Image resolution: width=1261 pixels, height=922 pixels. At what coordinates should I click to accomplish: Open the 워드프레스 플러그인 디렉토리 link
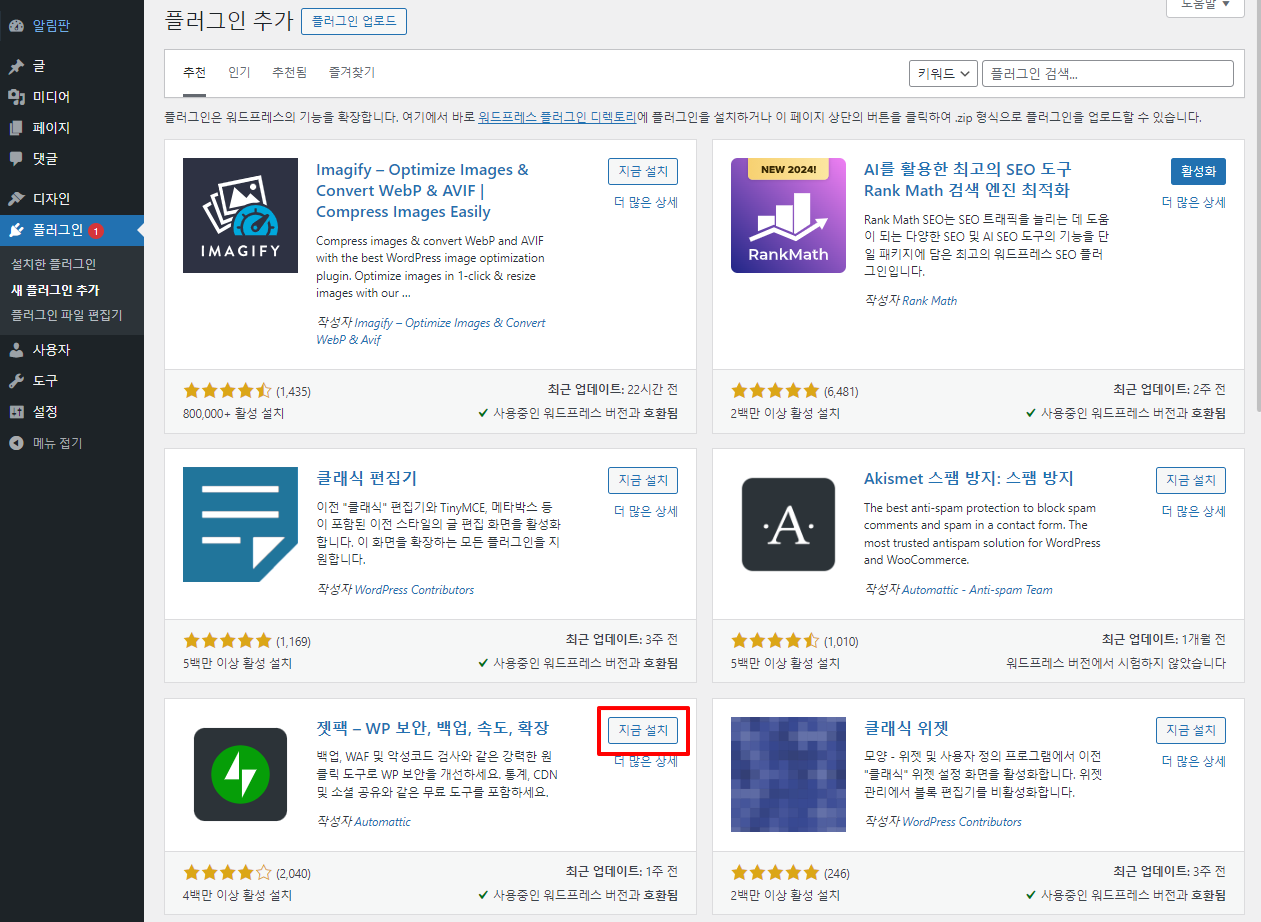click(557, 117)
